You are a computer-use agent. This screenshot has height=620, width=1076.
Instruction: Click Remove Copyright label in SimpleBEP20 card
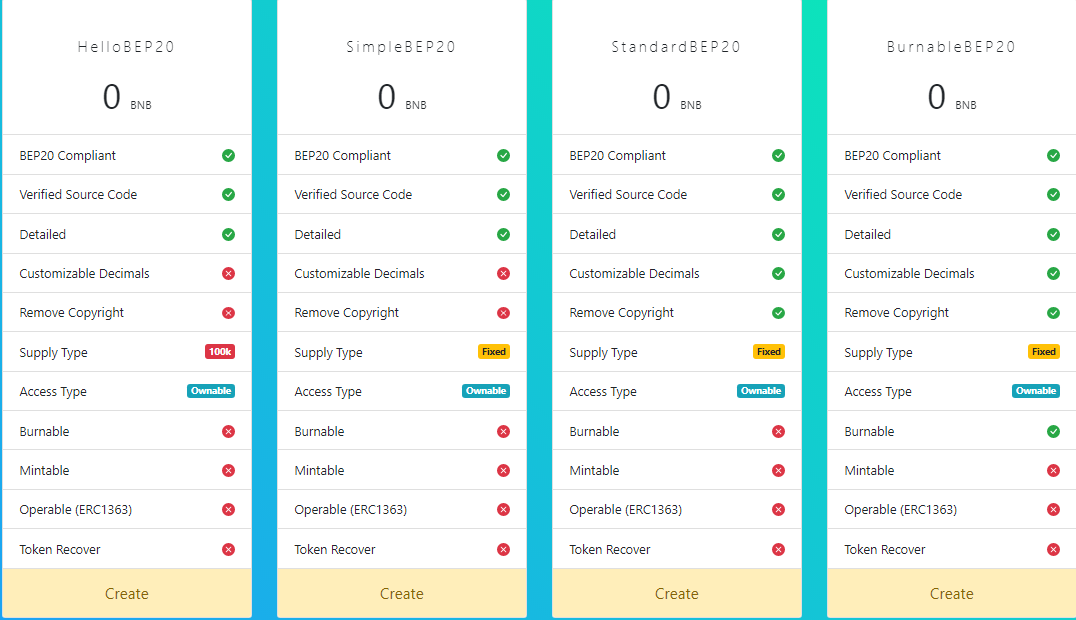pos(347,312)
